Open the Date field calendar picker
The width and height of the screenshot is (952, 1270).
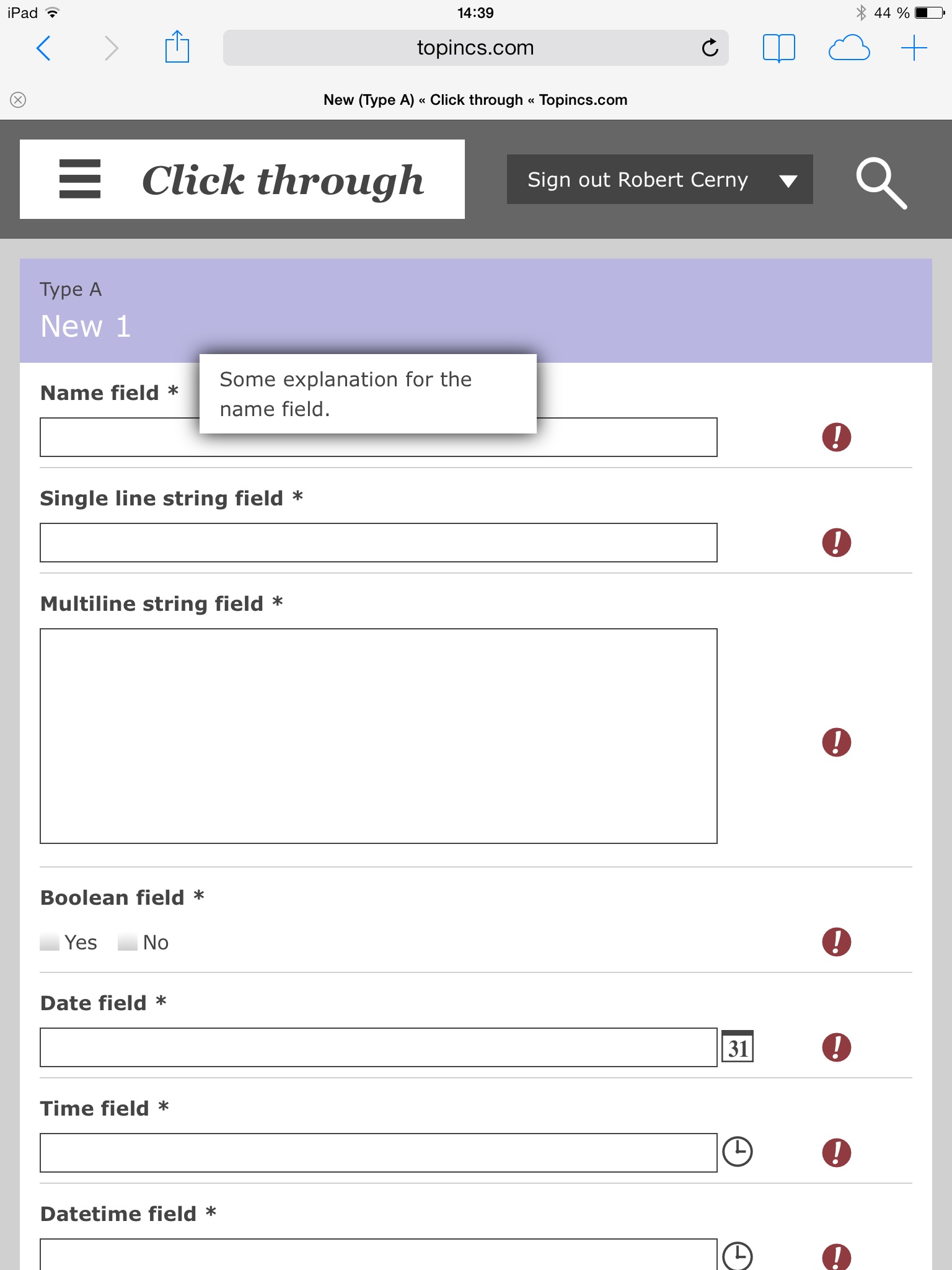738,1047
